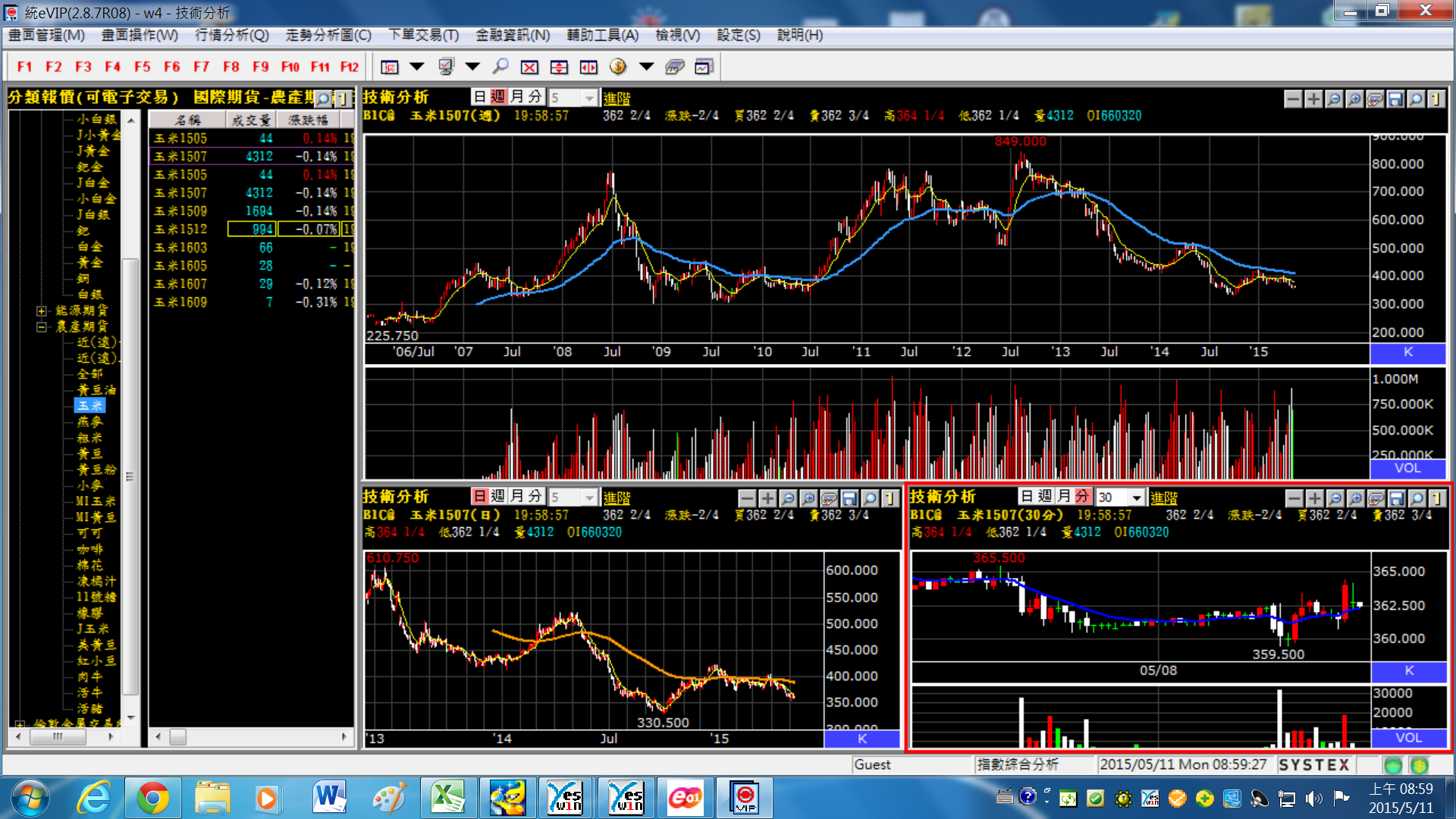Open the 下單交易(T) menu
This screenshot has width=1456, height=819.
coord(424,35)
